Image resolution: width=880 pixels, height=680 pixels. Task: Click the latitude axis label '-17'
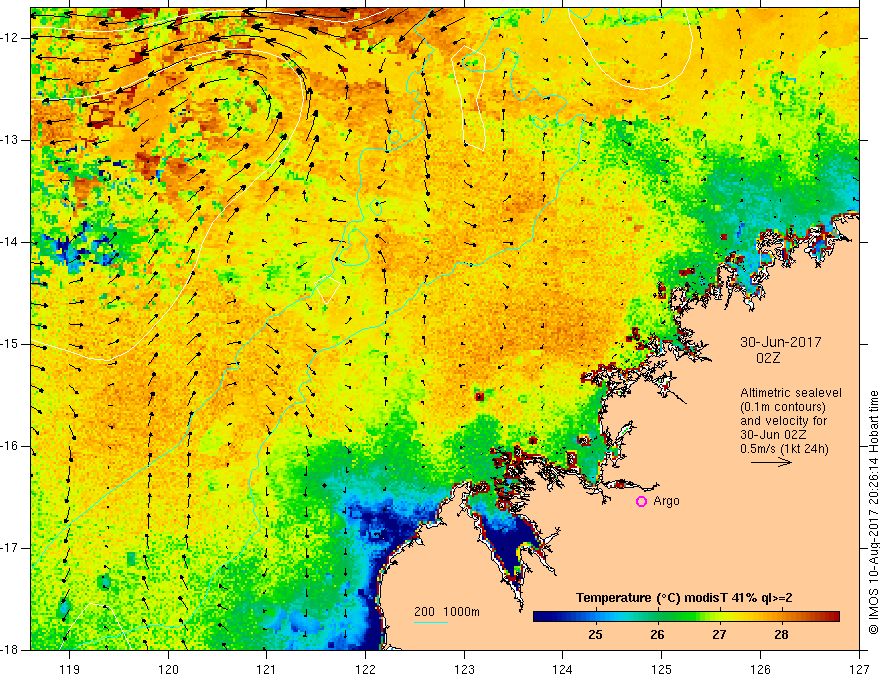(10, 548)
